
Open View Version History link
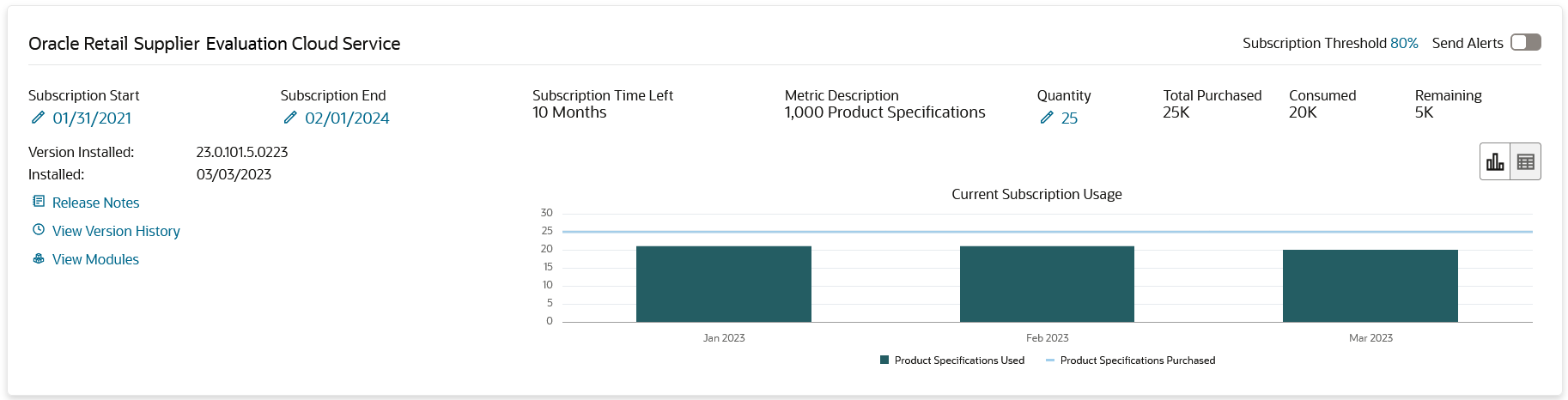pyautogui.click(x=116, y=231)
